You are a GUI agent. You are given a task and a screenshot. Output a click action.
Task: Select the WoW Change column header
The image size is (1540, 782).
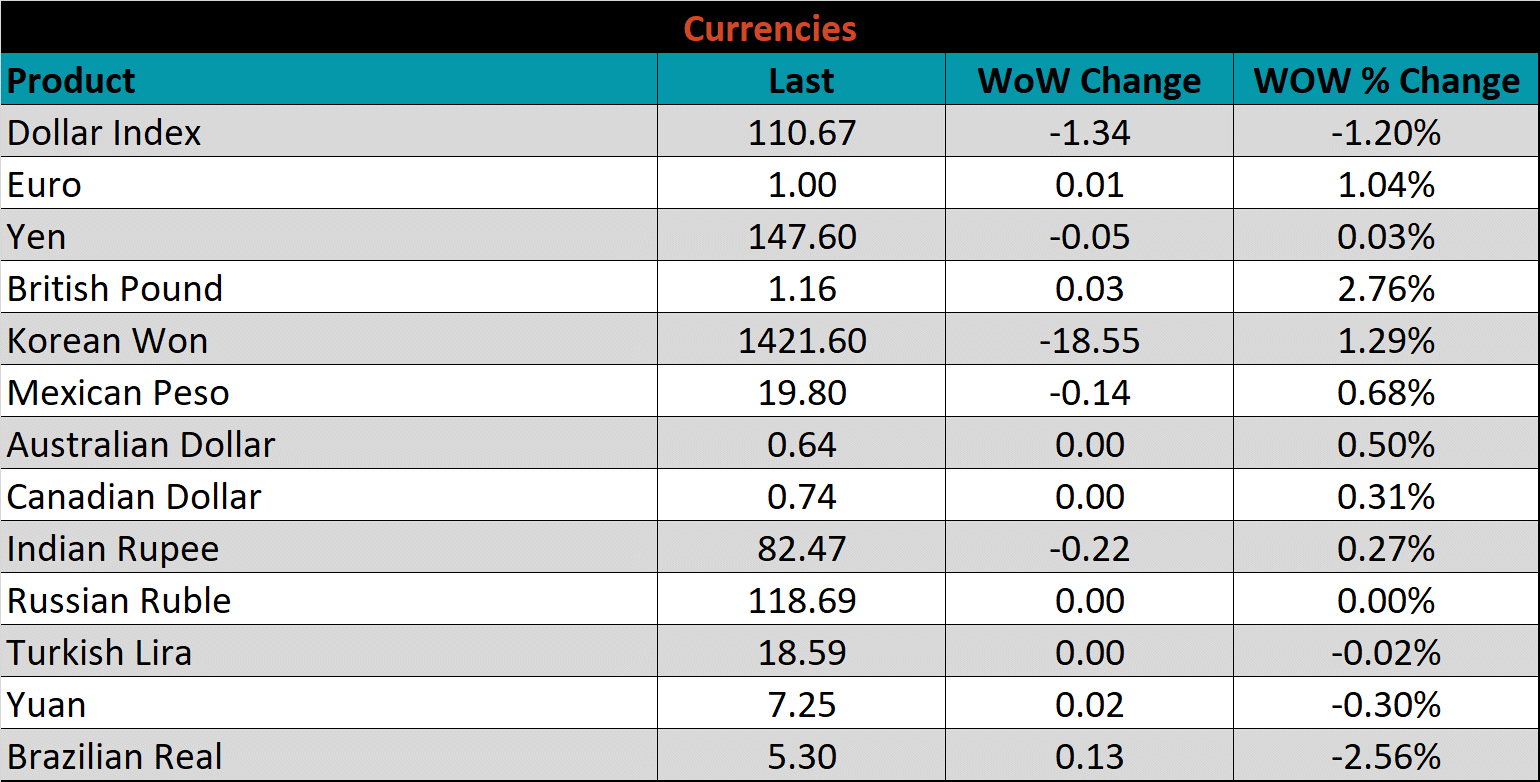(x=1089, y=80)
